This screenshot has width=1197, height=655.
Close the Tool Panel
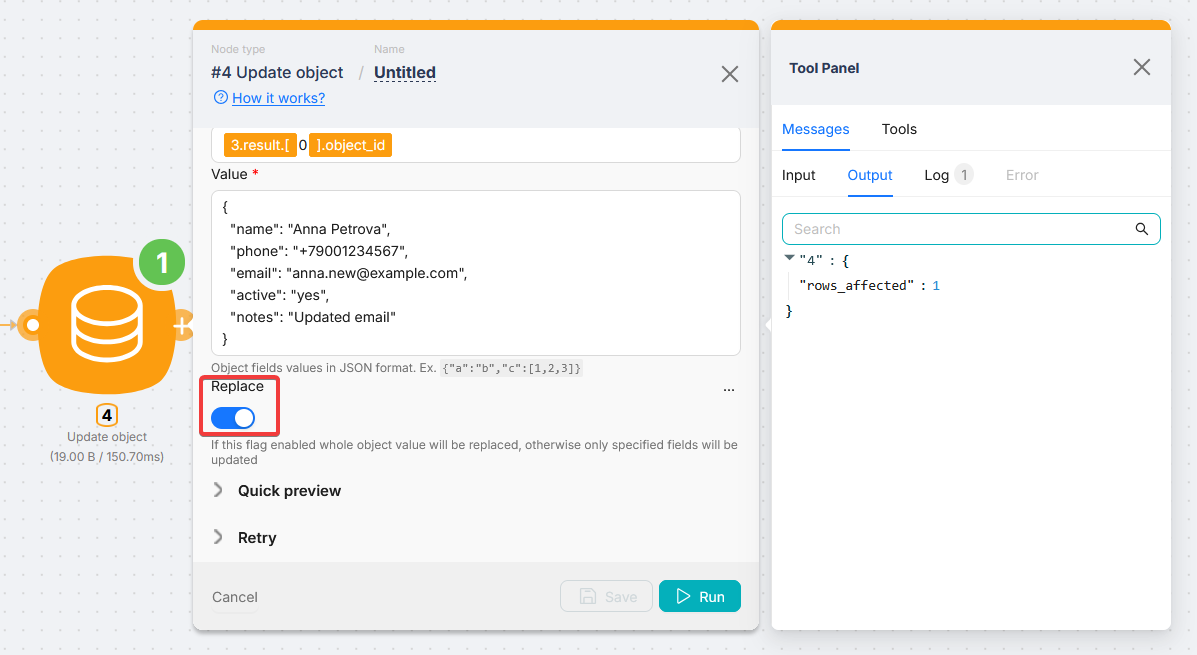pos(1141,67)
